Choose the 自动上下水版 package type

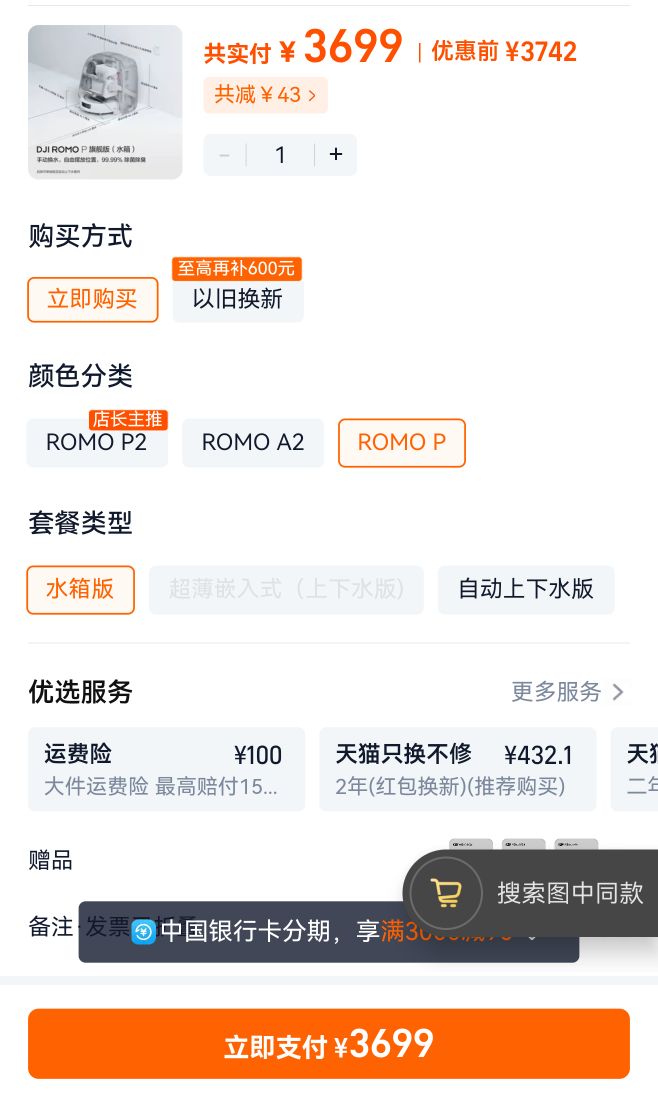pos(526,589)
